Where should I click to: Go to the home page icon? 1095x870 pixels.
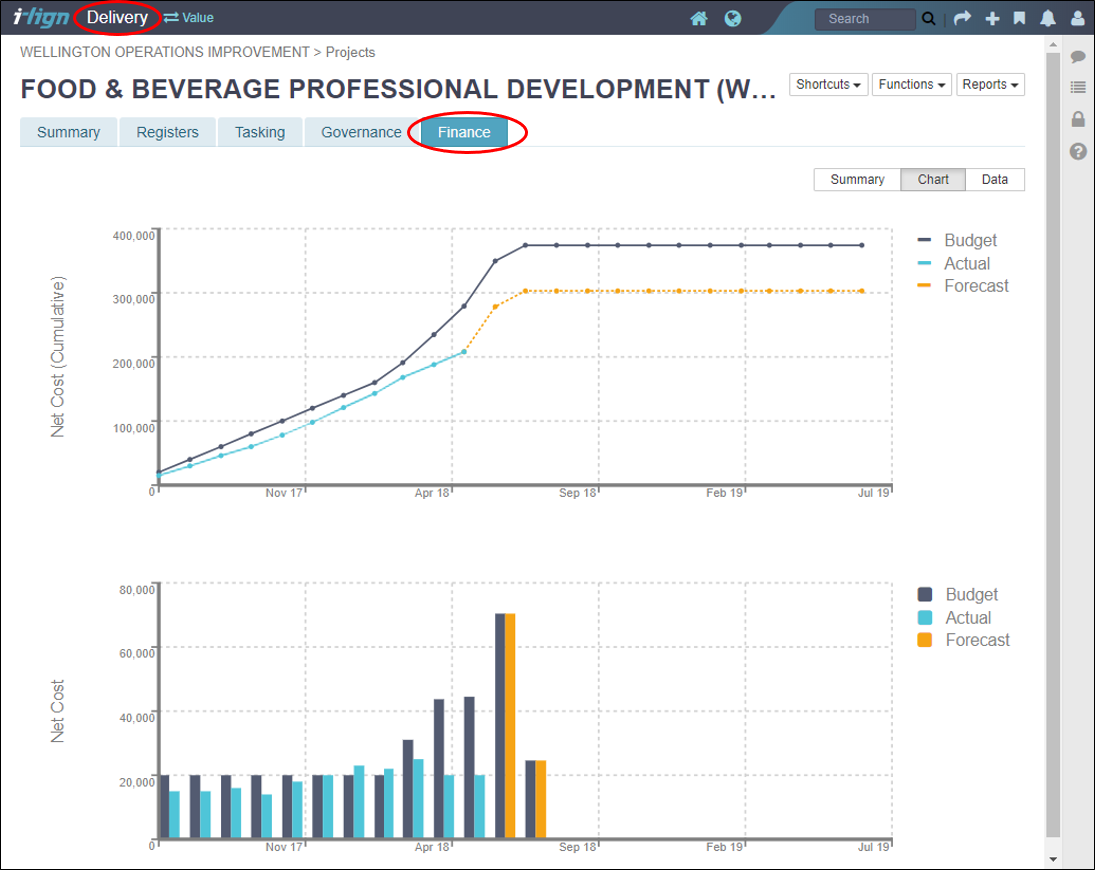coord(699,19)
